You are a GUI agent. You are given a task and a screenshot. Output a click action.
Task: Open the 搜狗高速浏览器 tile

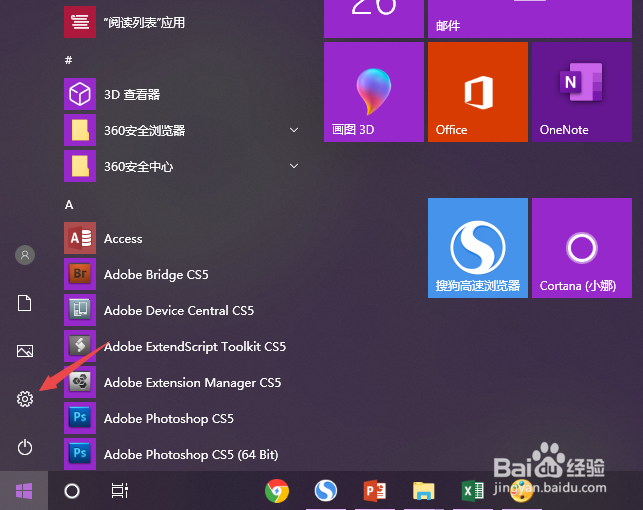(x=478, y=248)
